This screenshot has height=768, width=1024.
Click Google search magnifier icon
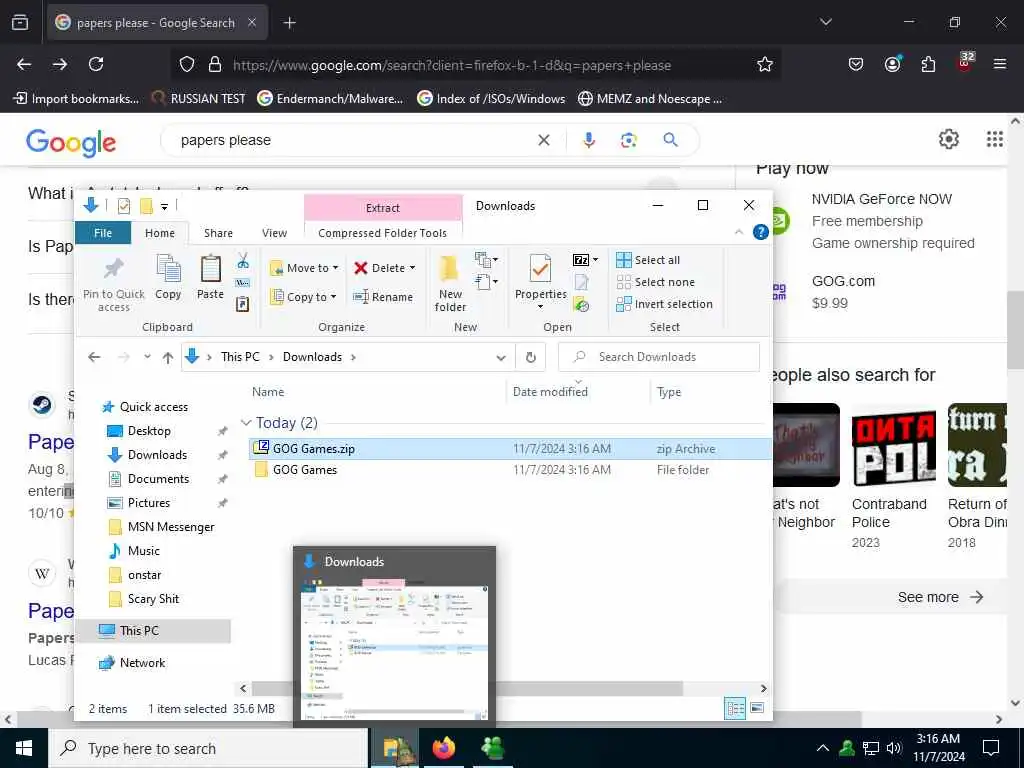click(670, 140)
